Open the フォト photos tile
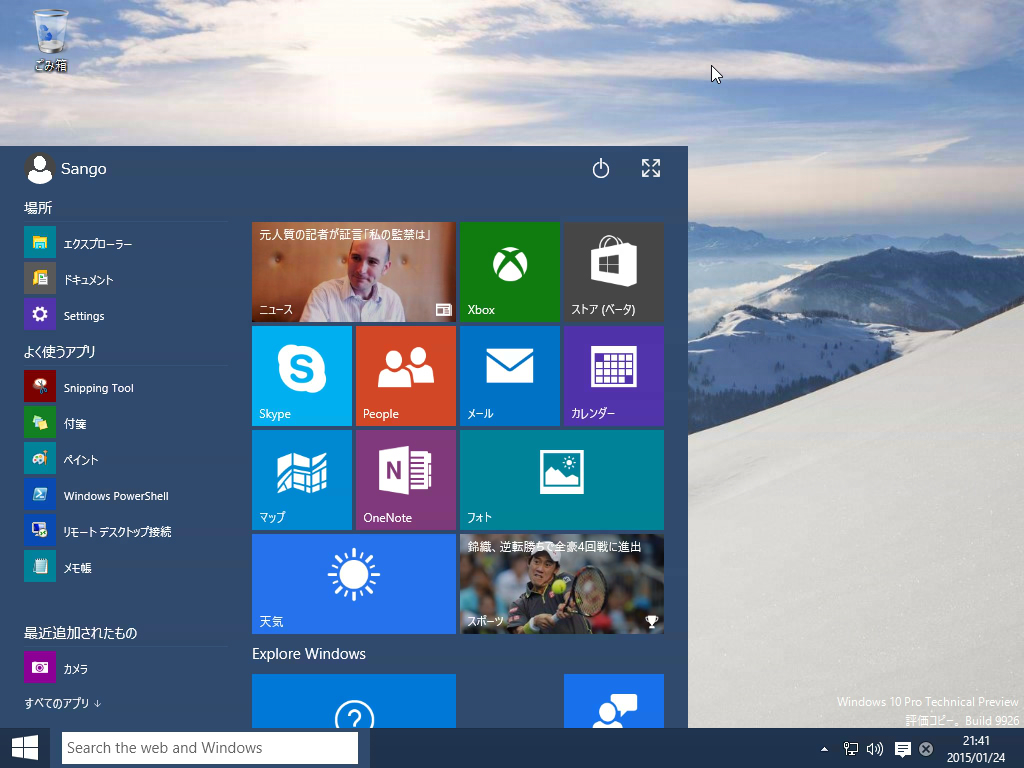 pyautogui.click(x=562, y=480)
